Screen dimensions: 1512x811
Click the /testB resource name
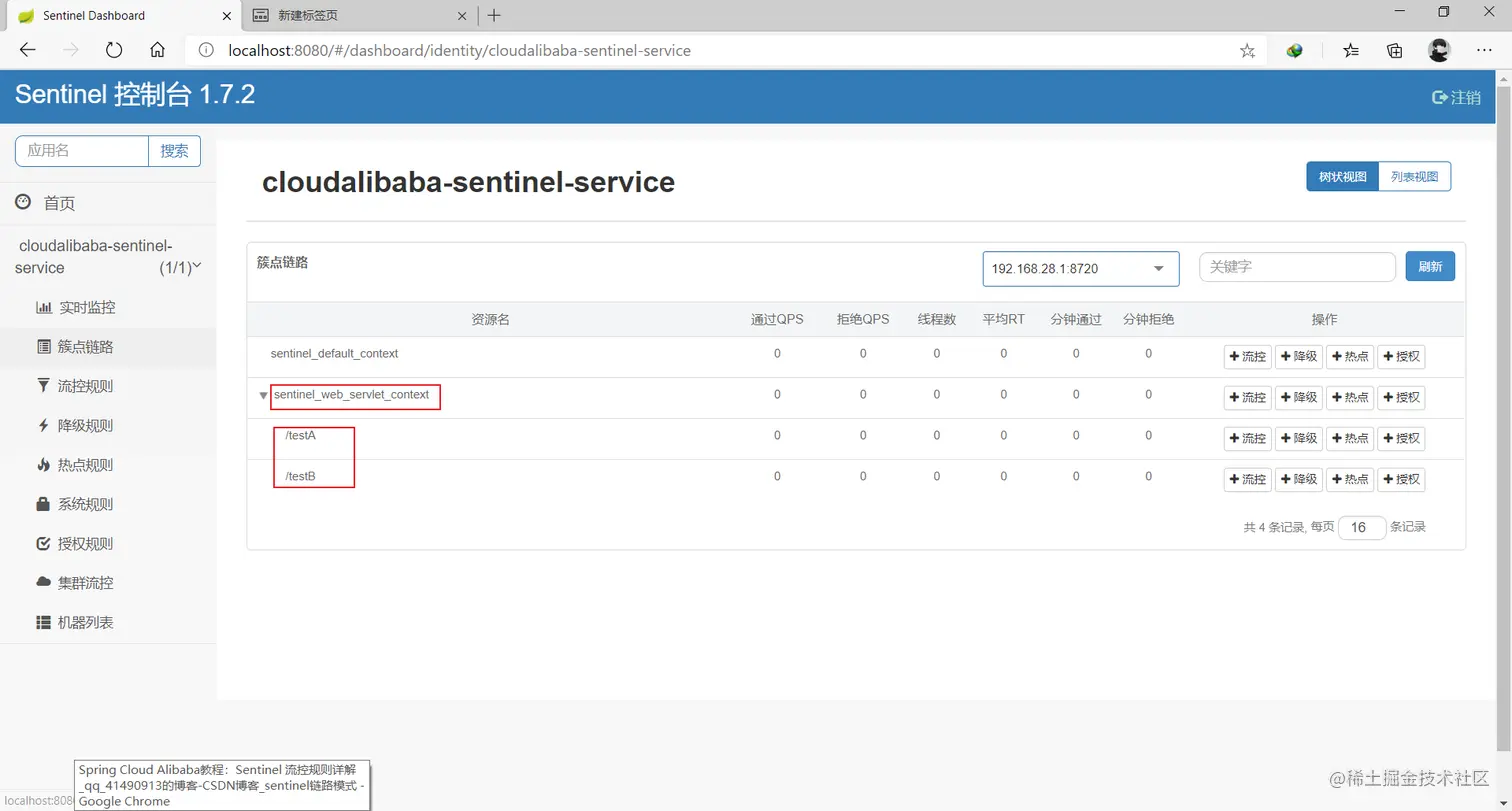(300, 476)
